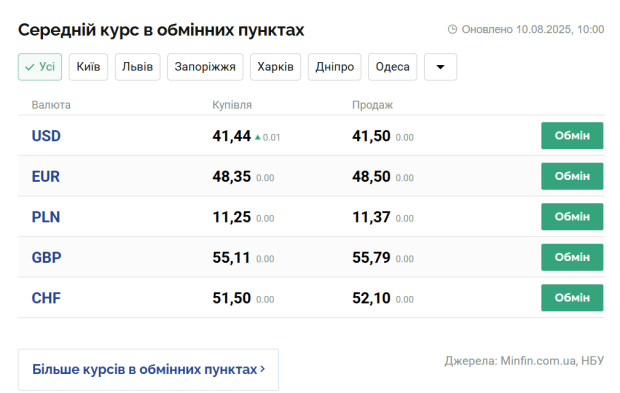Image resolution: width=620 pixels, height=393 pixels.
Task: Click Обмін button for CHF
Action: click(x=572, y=298)
